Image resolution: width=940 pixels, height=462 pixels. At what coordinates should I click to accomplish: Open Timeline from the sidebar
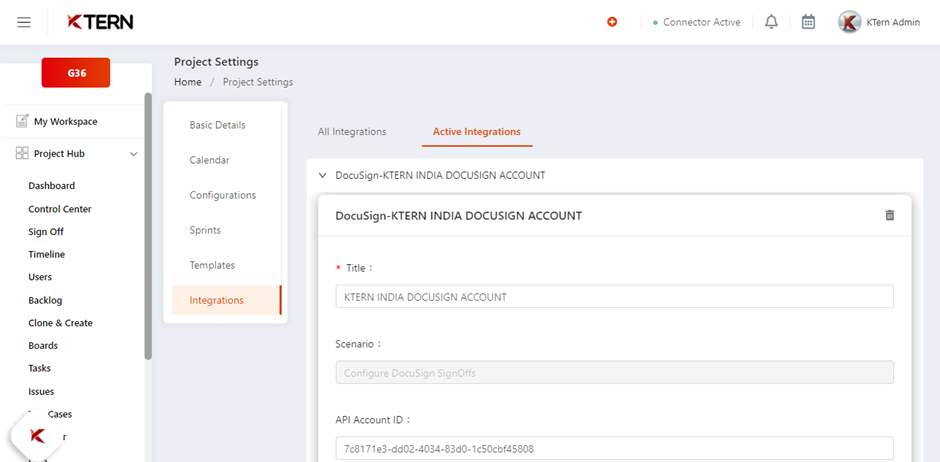[46, 254]
